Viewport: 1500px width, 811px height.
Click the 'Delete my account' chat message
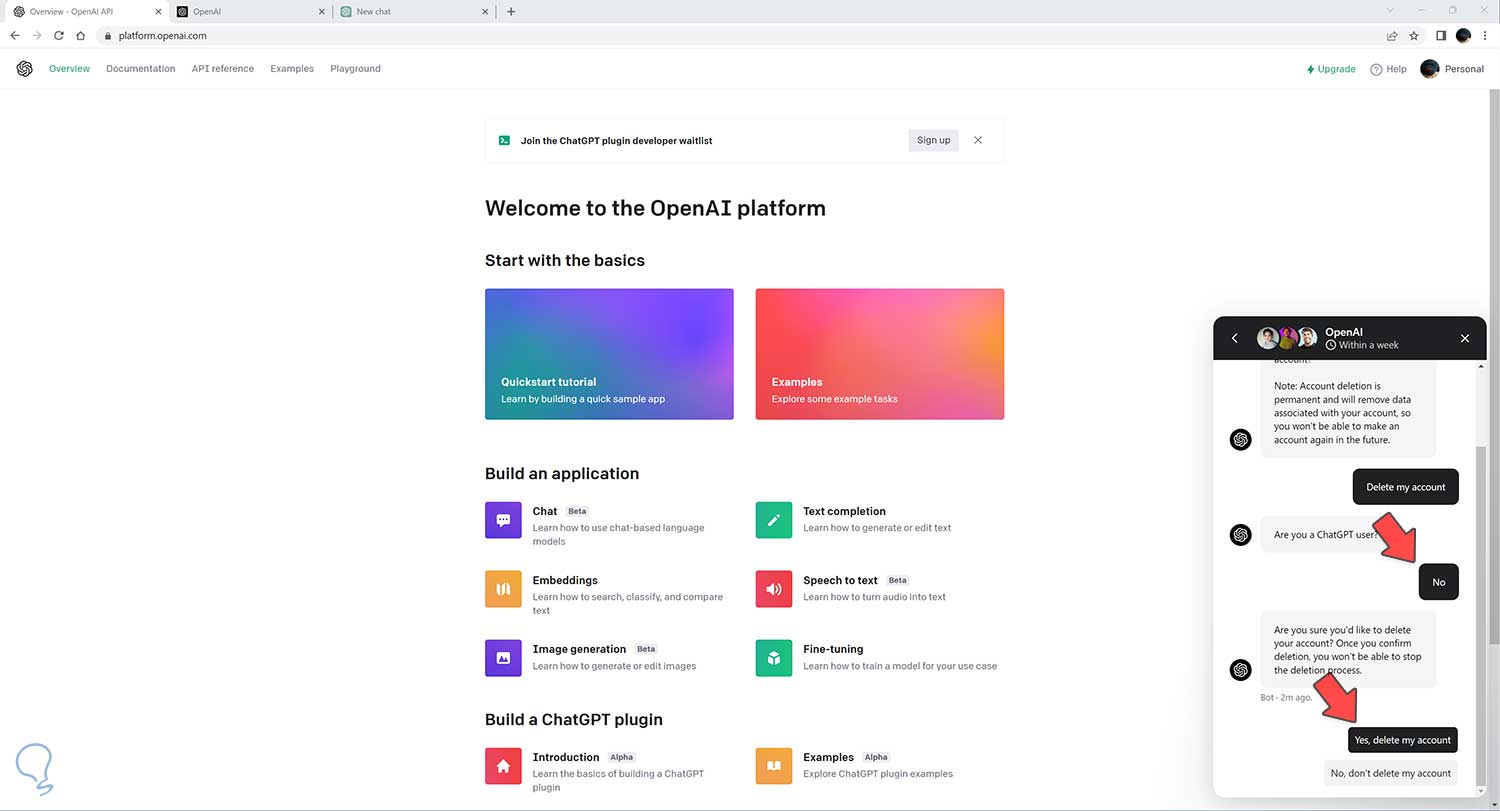tap(1406, 487)
